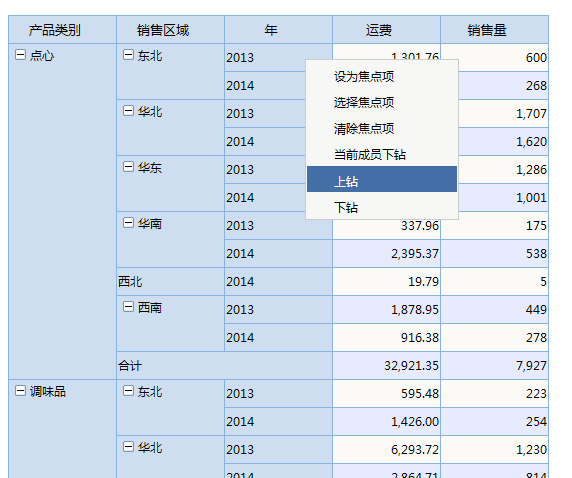Screen dimensions: 572x478
Task: Click freight value 1,426.00
Action: coord(386,421)
